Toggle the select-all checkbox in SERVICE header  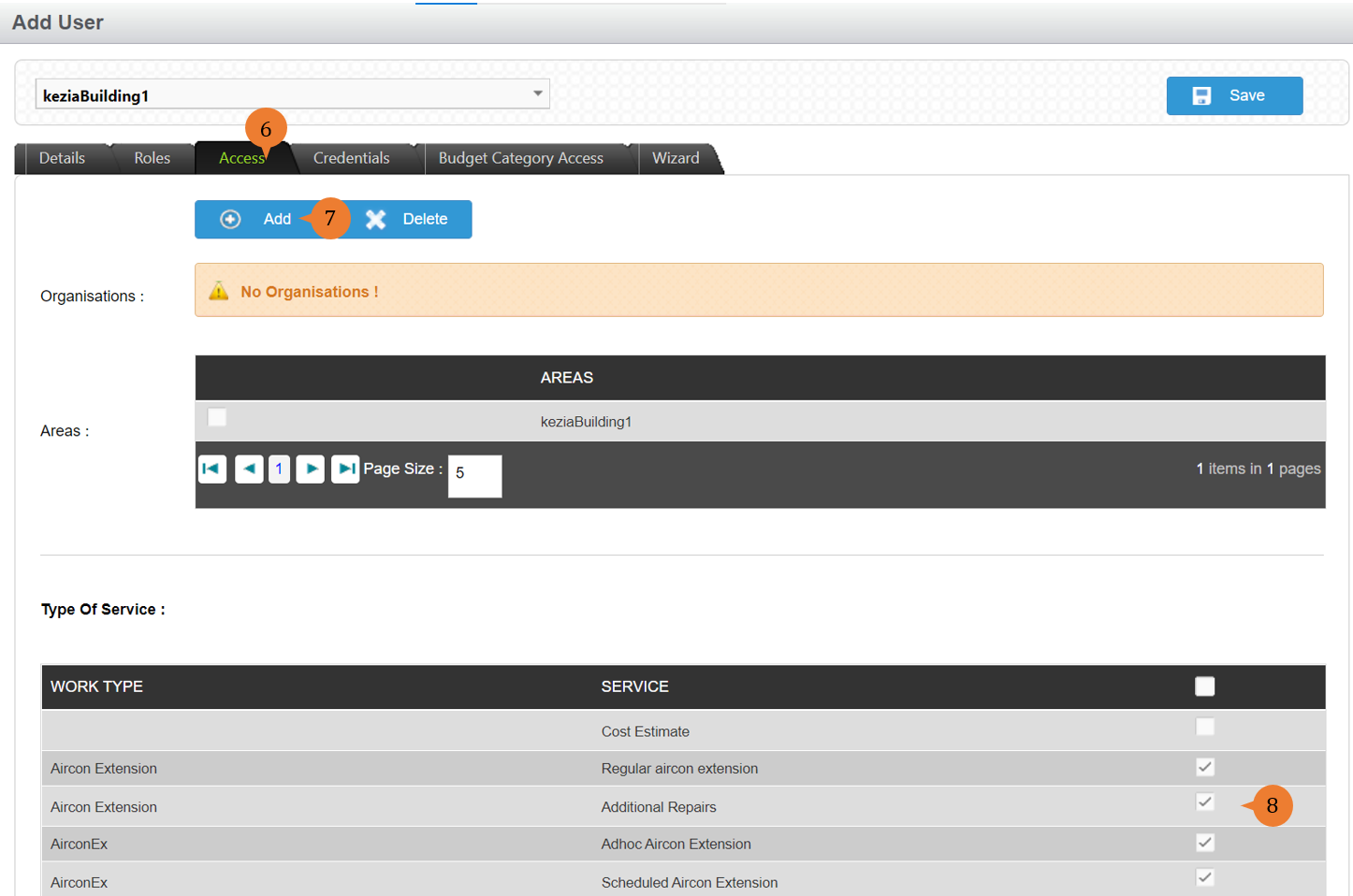coord(1205,686)
